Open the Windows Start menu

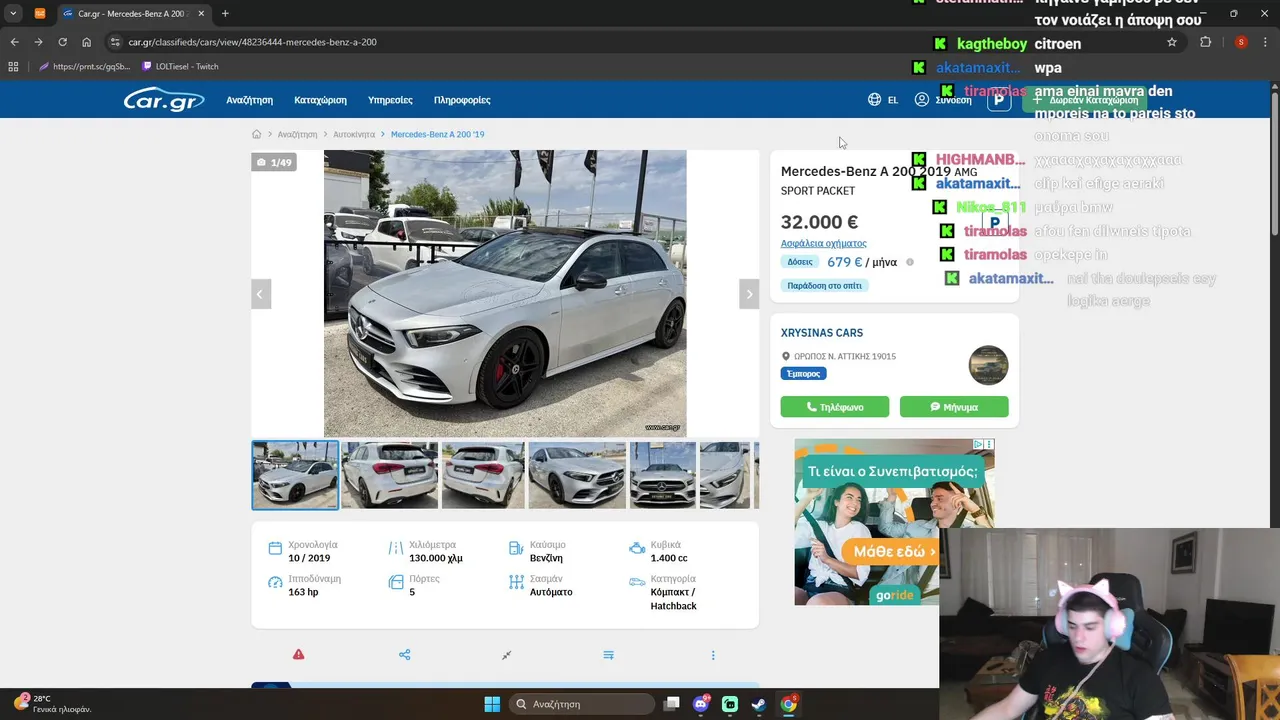pyautogui.click(x=492, y=704)
